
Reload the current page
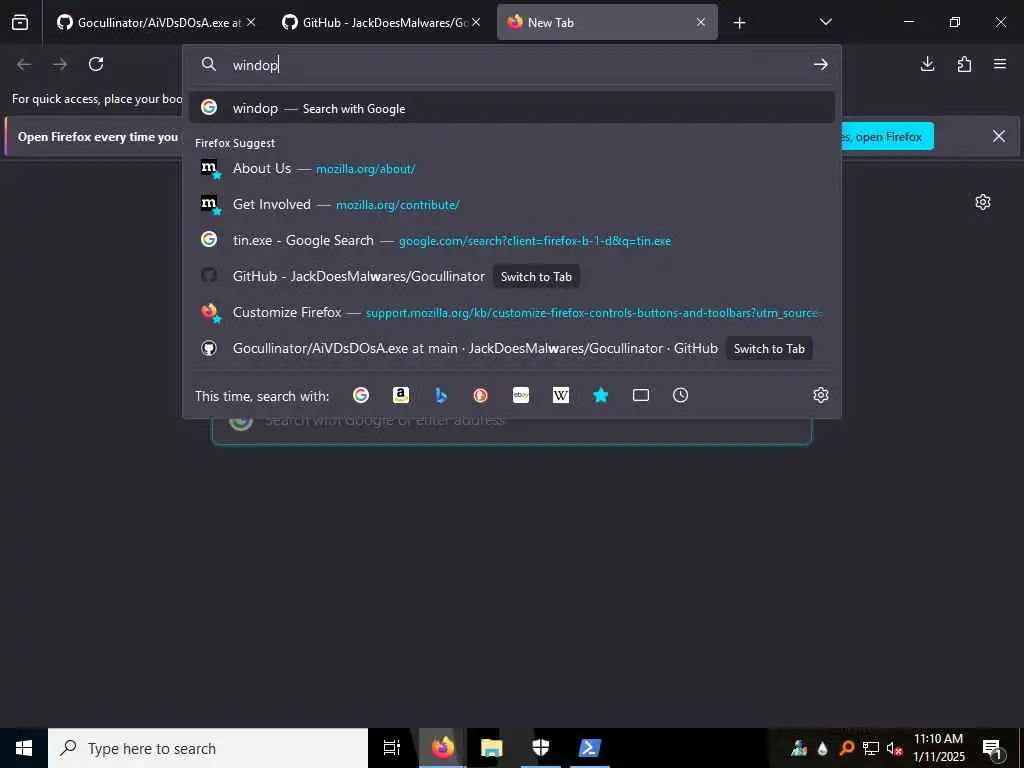pyautogui.click(x=96, y=64)
